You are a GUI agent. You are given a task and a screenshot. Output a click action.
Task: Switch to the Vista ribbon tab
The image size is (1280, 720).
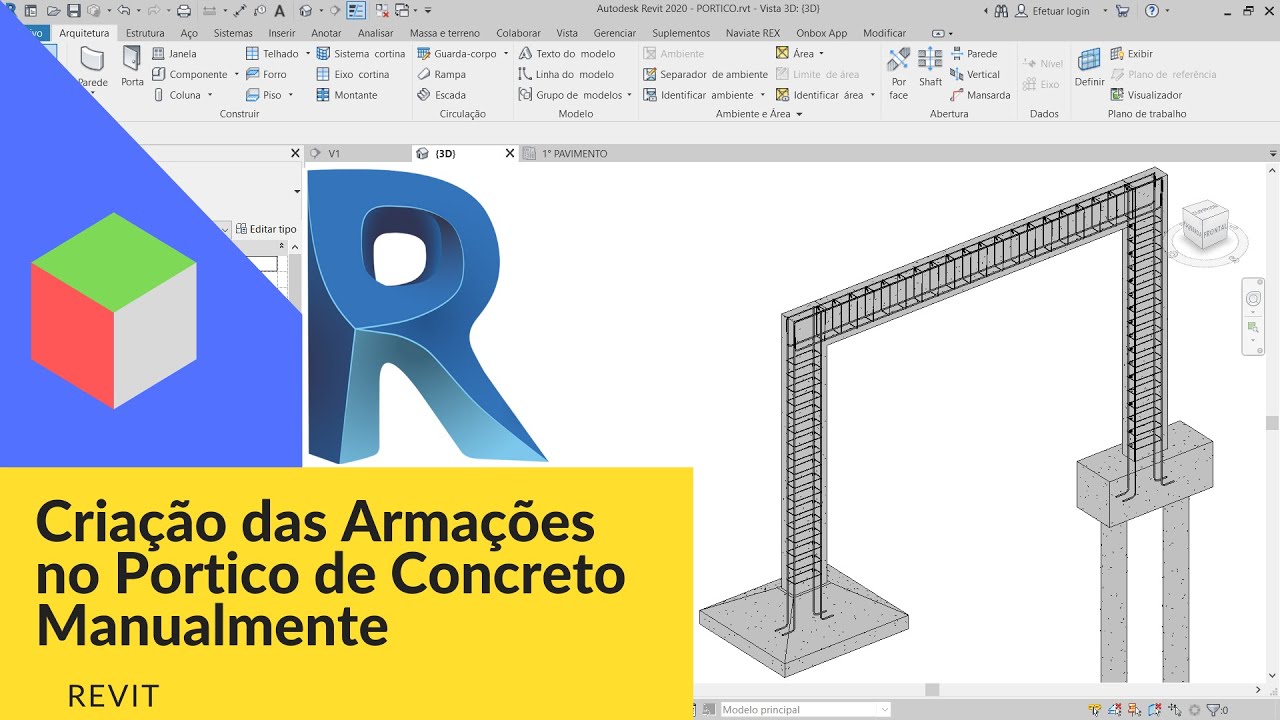[x=567, y=33]
